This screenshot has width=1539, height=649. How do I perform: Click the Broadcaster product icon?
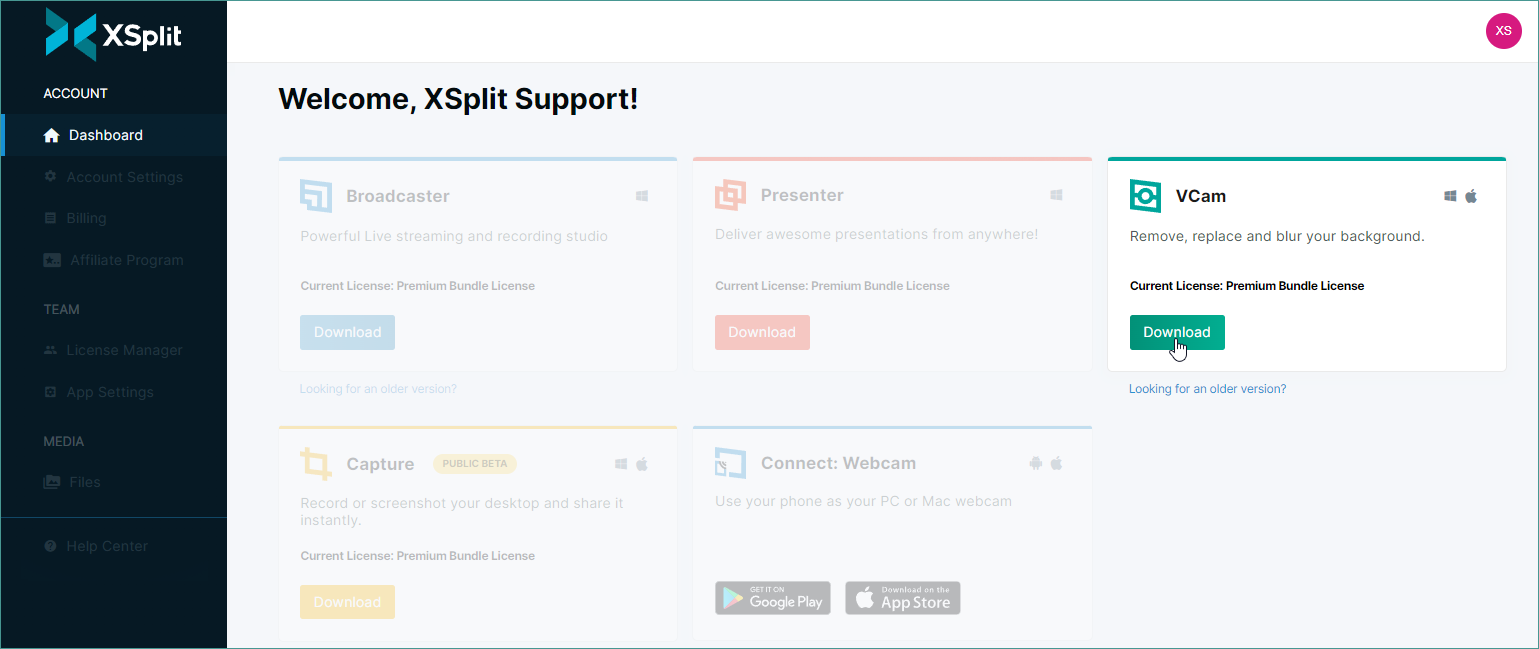point(316,196)
